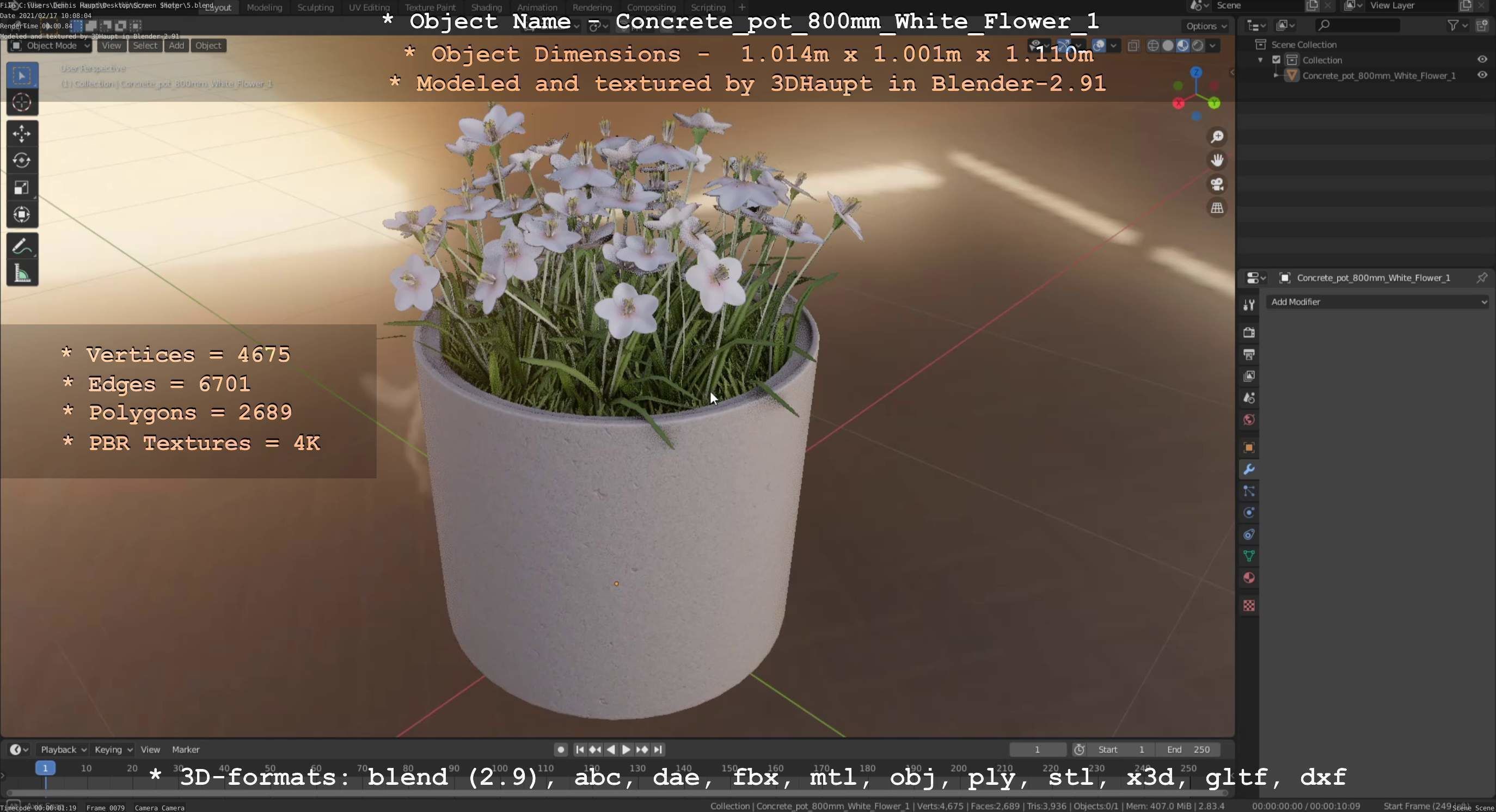Viewport: 1496px width, 812px height.
Task: Open the viewport Select menu
Action: (145, 45)
